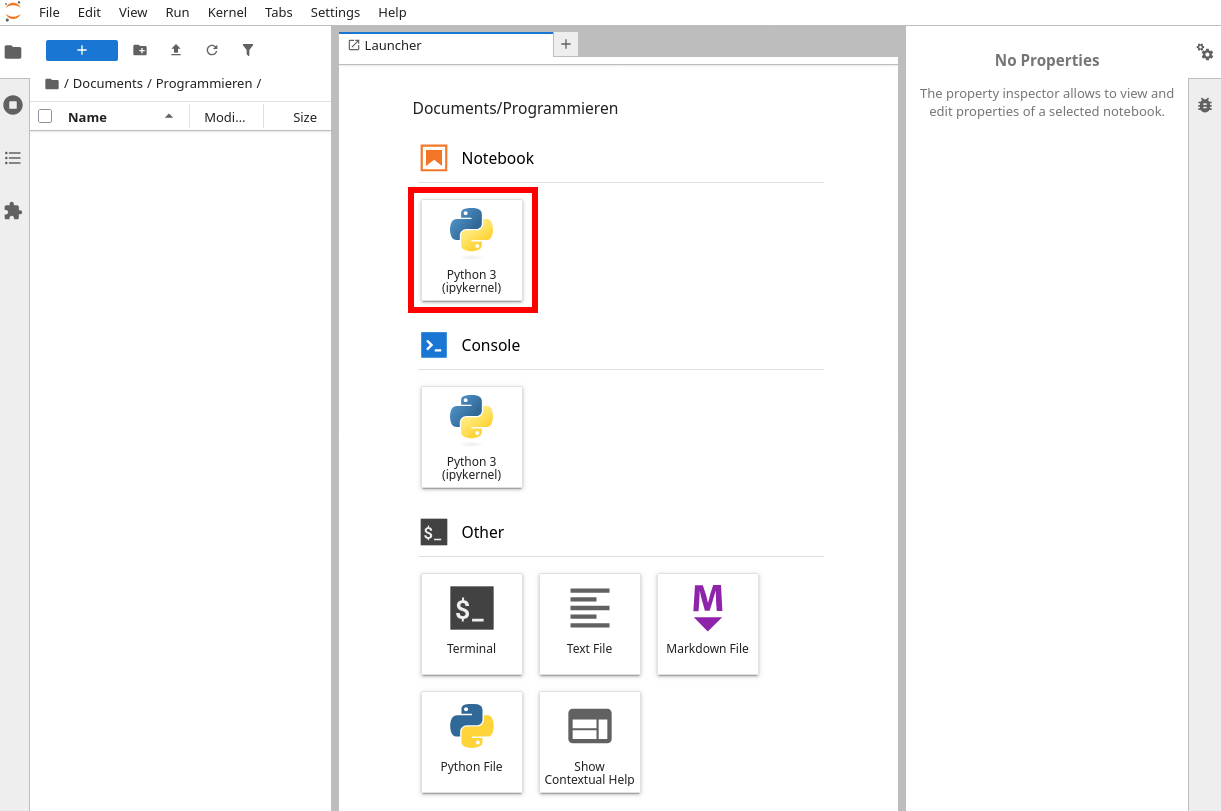Toggle the property inspector gears icon
The width and height of the screenshot is (1221, 811).
[x=1205, y=52]
